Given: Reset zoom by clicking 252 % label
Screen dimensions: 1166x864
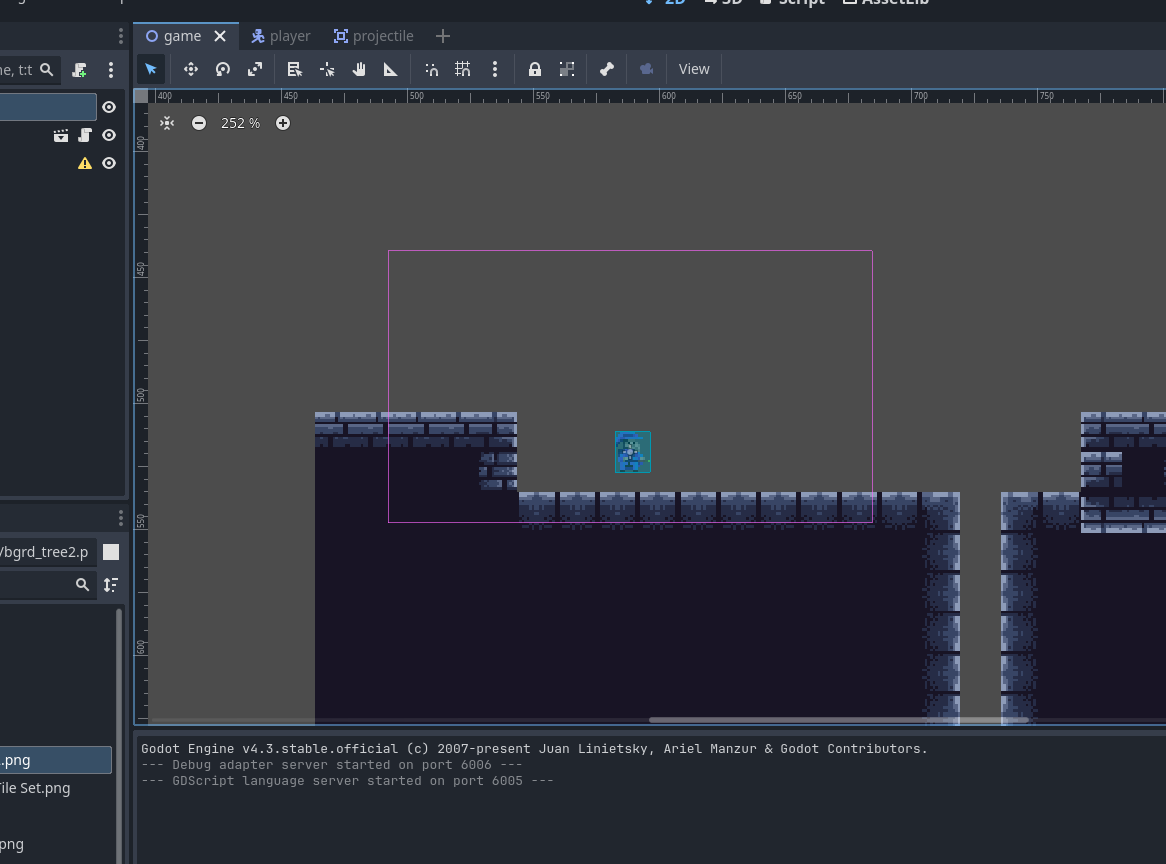Looking at the screenshot, I should [x=240, y=123].
